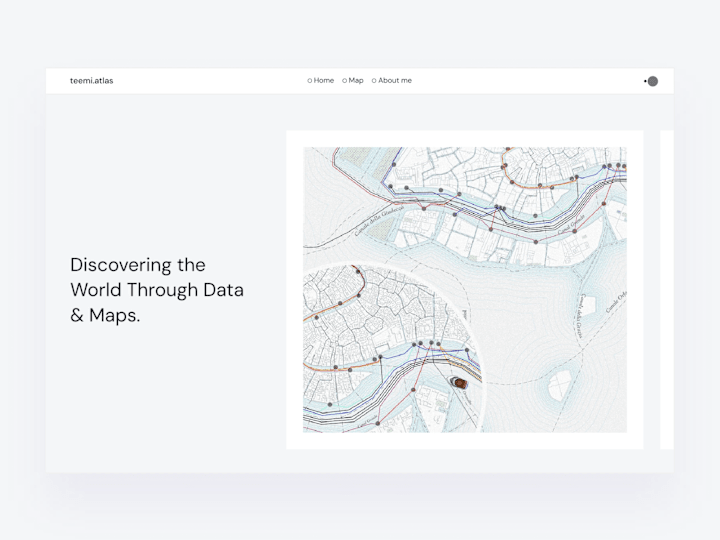Click the gray circle toggle in header
The image size is (720, 540).
[652, 81]
